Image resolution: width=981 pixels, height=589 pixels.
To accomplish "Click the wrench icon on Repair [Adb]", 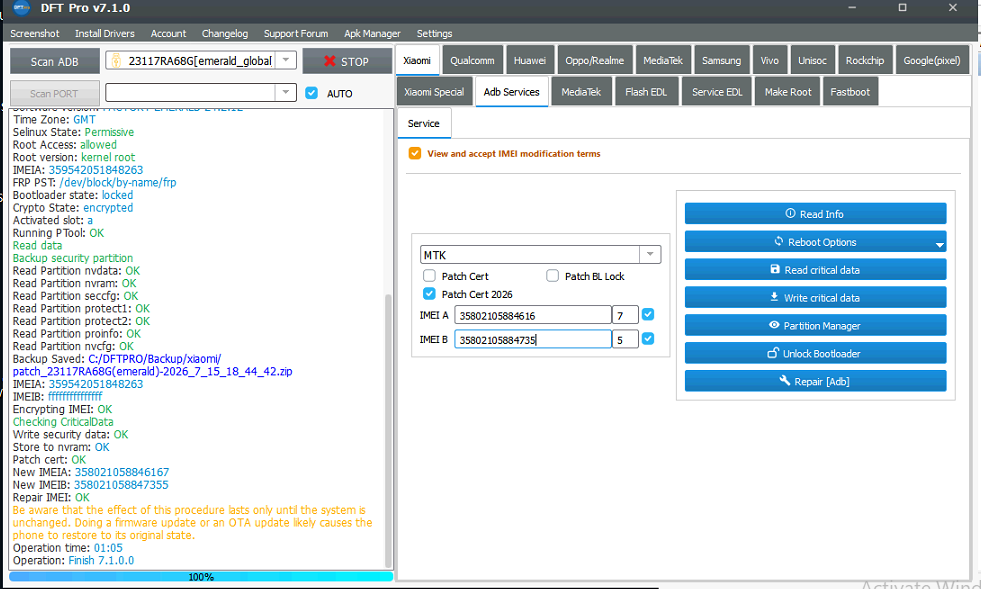I will (785, 380).
